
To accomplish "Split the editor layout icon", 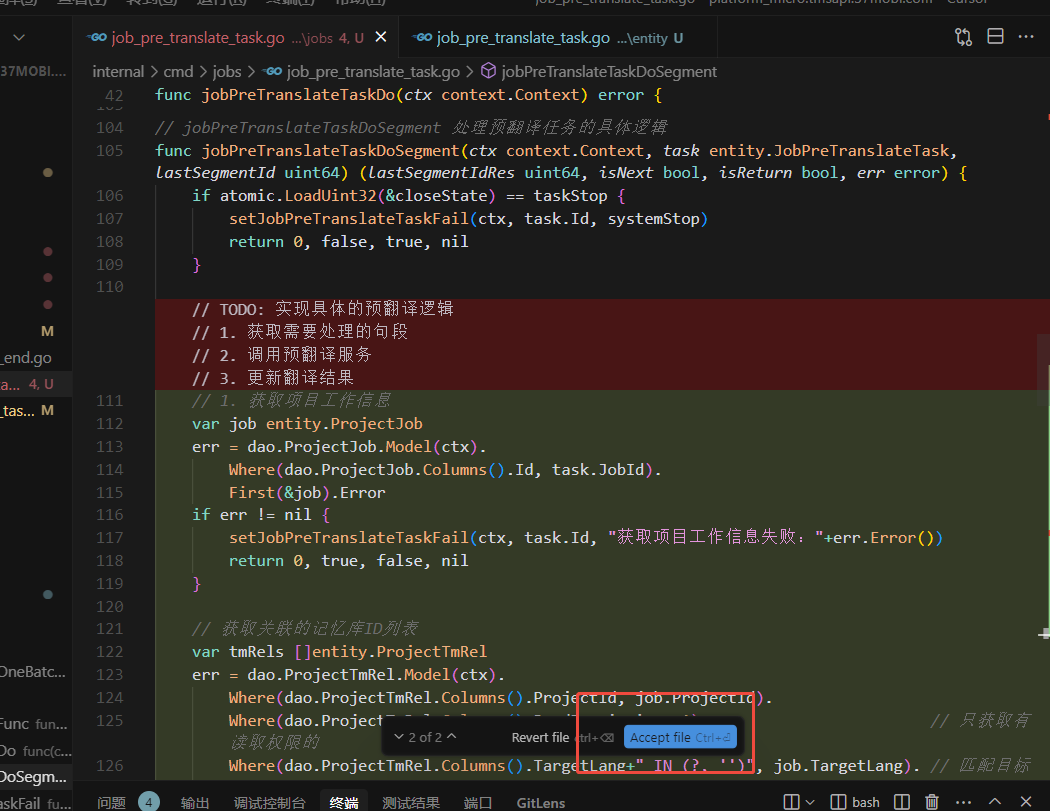I will pyautogui.click(x=995, y=36).
